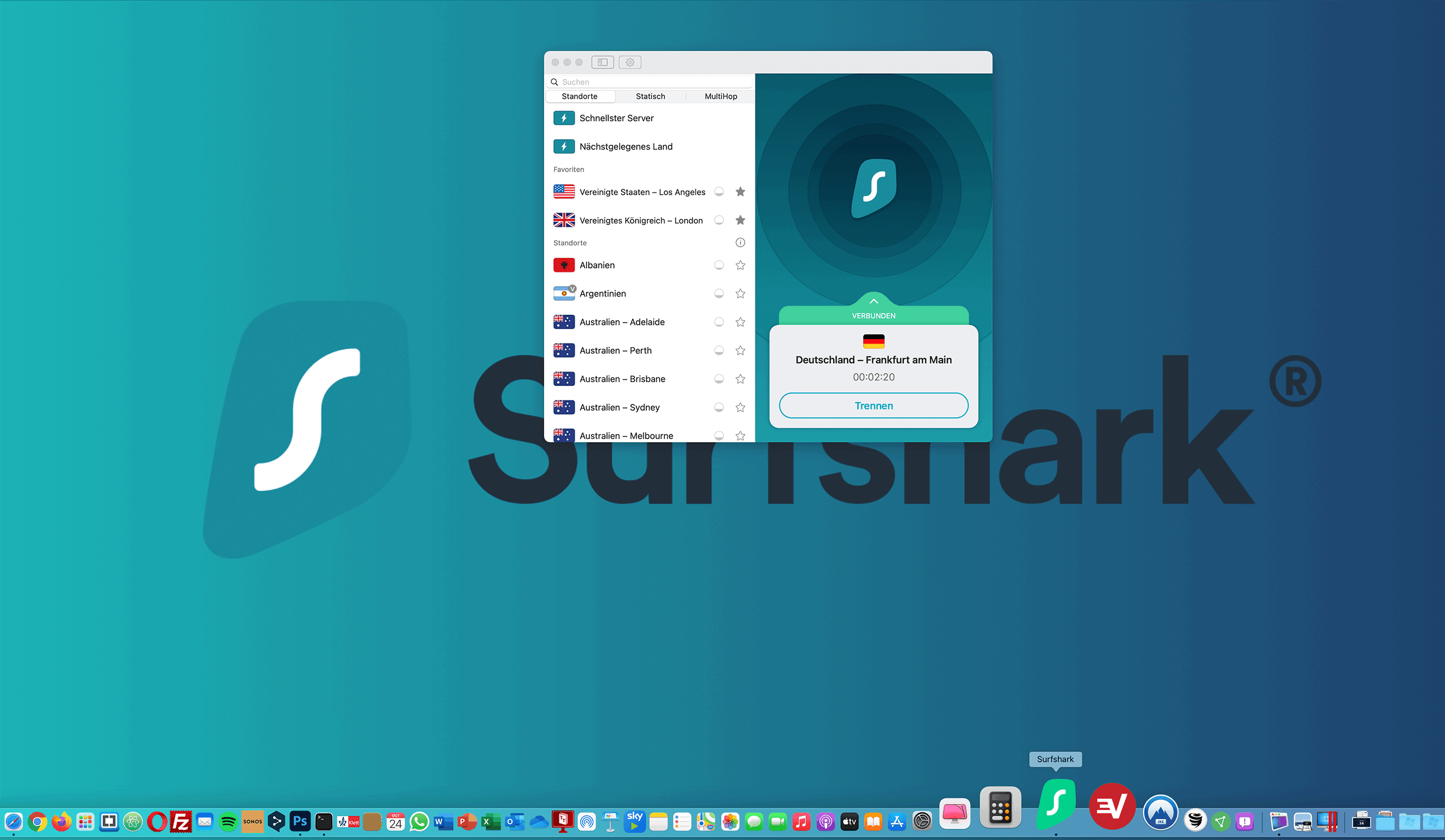Open CleanMyMac from the Dock
This screenshot has height=840, width=1445.
click(954, 812)
